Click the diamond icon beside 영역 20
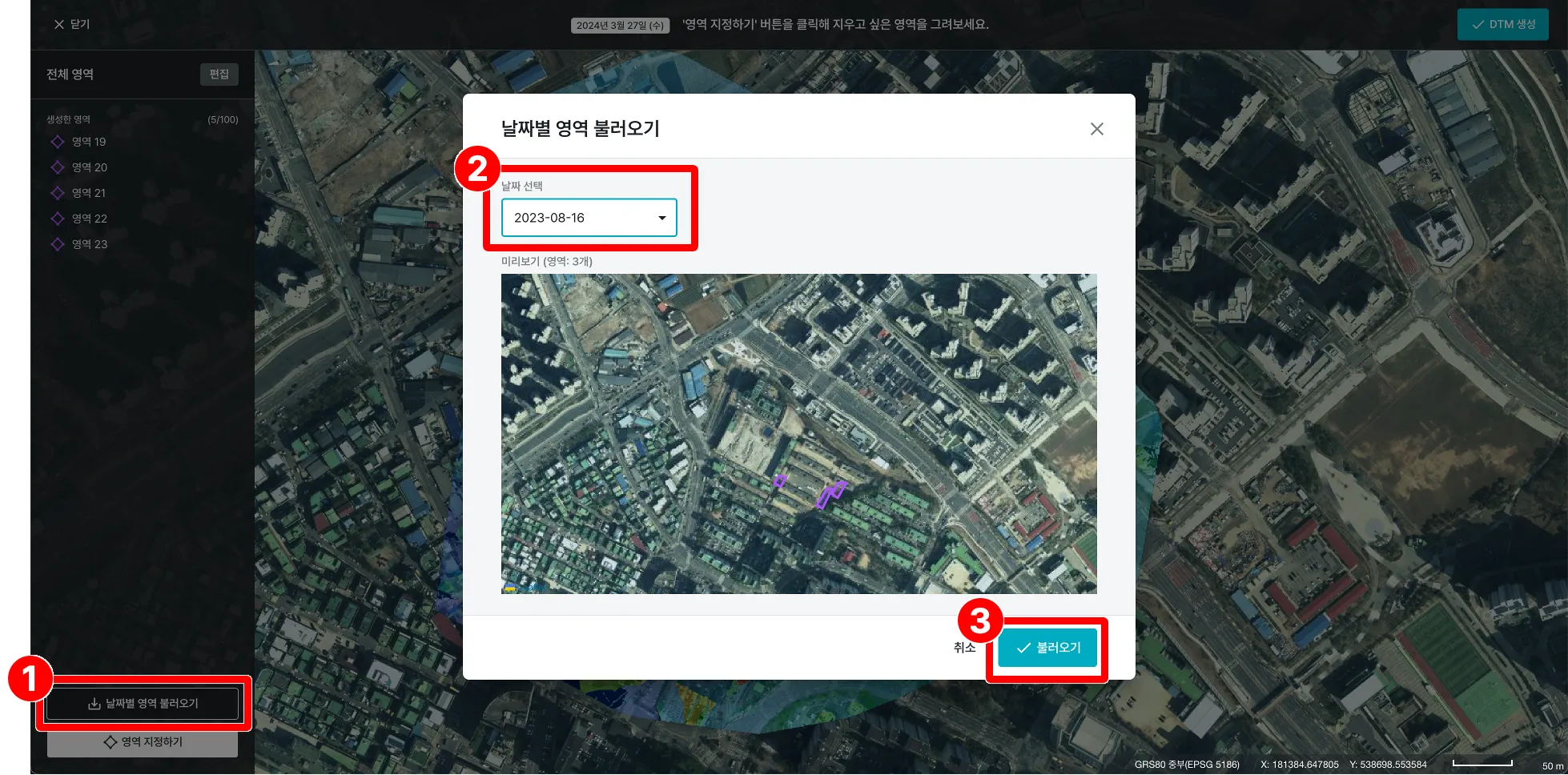Screen dimensions: 1568x775 coord(58,167)
